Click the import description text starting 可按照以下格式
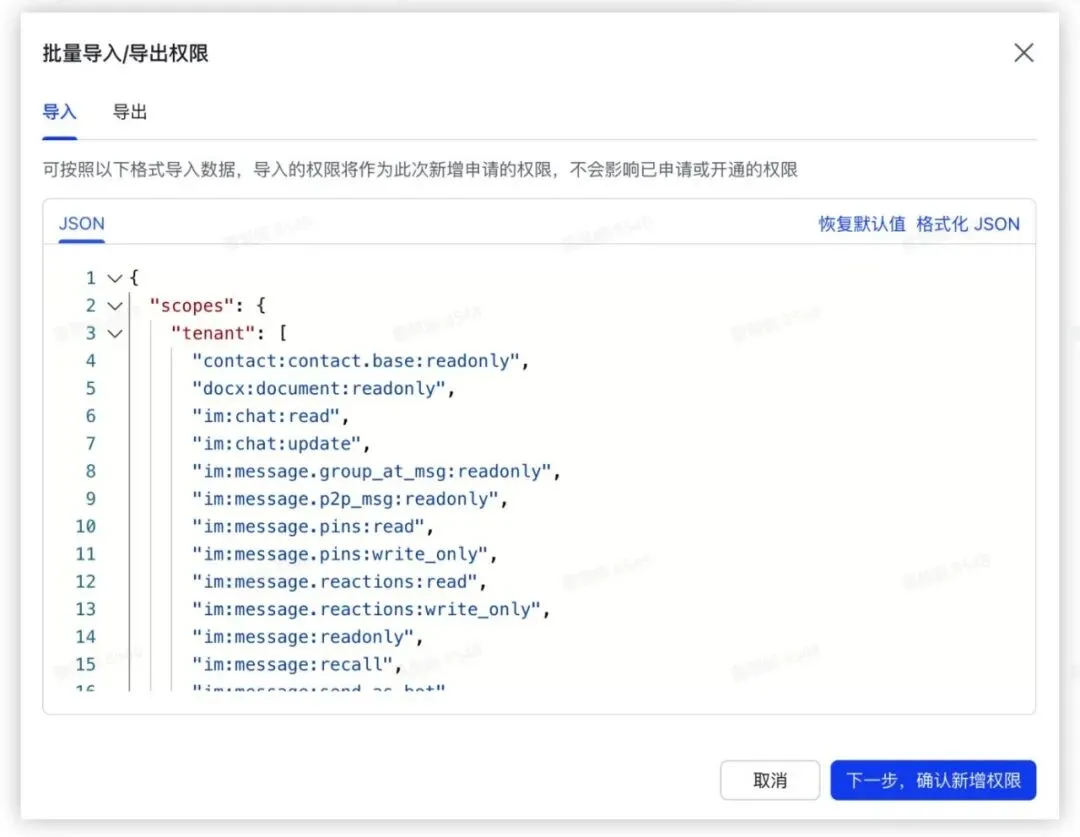Screen dimensions: 1080x837 click(x=420, y=169)
